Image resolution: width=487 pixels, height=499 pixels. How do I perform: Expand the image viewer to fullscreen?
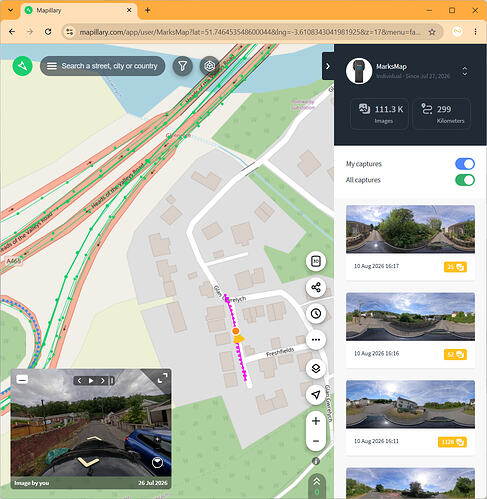click(162, 378)
